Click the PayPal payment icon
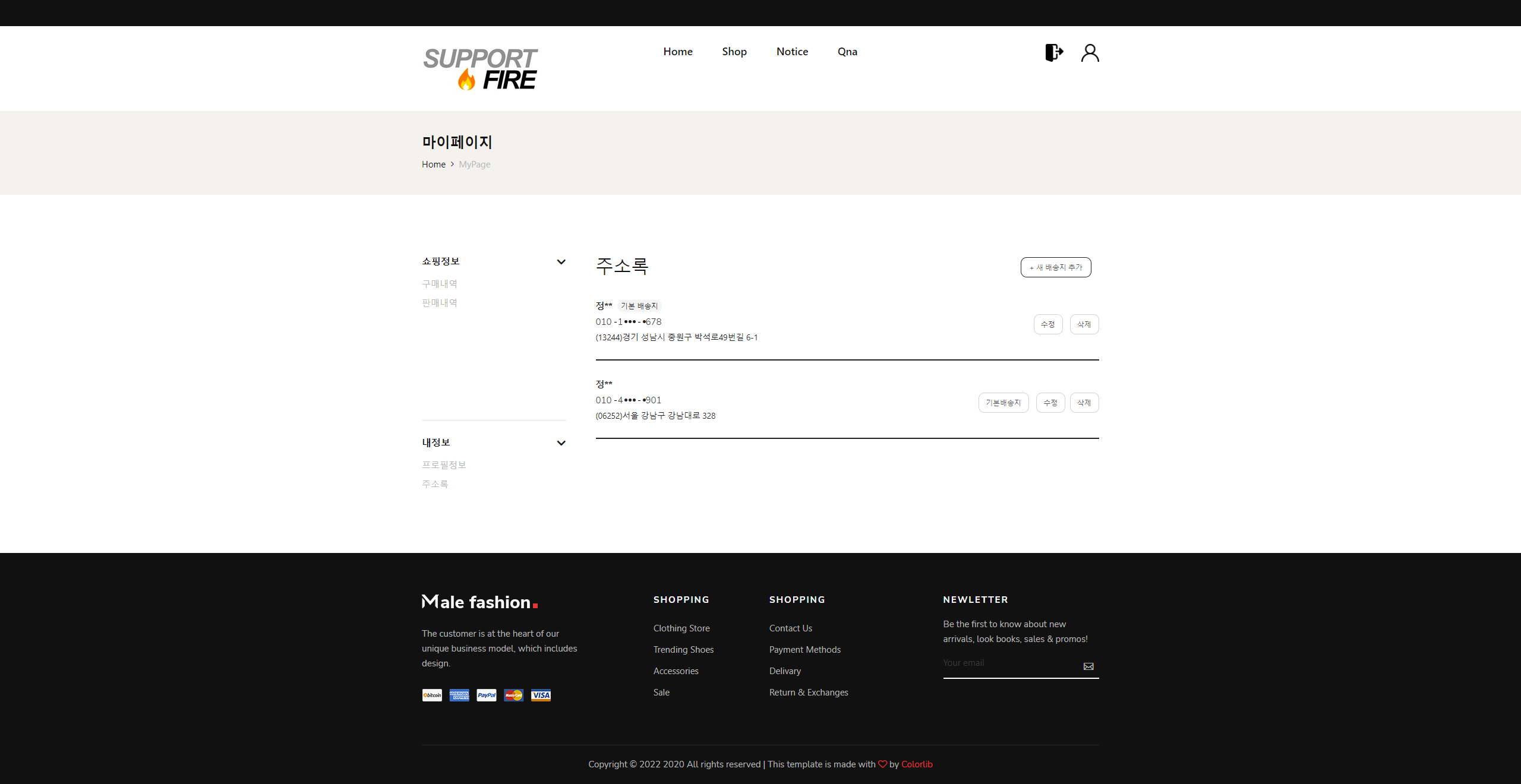Image resolution: width=1521 pixels, height=784 pixels. (x=486, y=695)
